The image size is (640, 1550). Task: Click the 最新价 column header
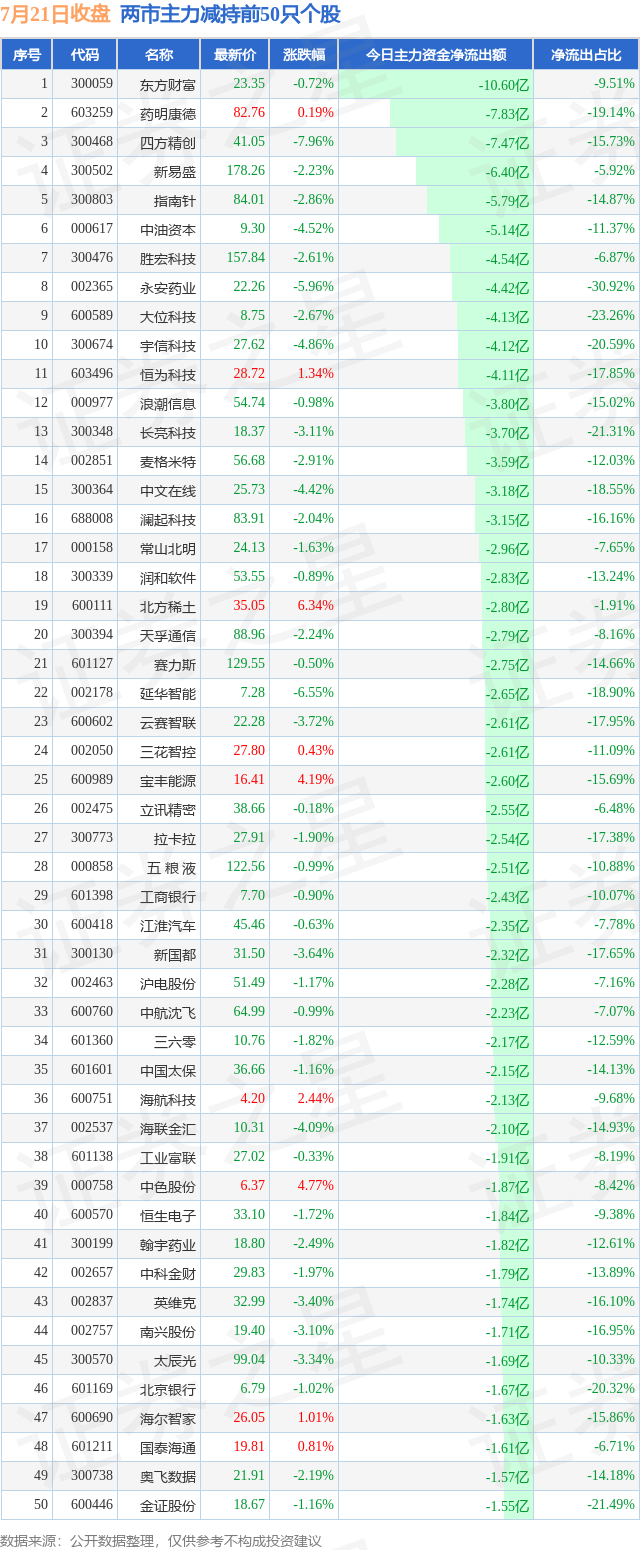235,55
